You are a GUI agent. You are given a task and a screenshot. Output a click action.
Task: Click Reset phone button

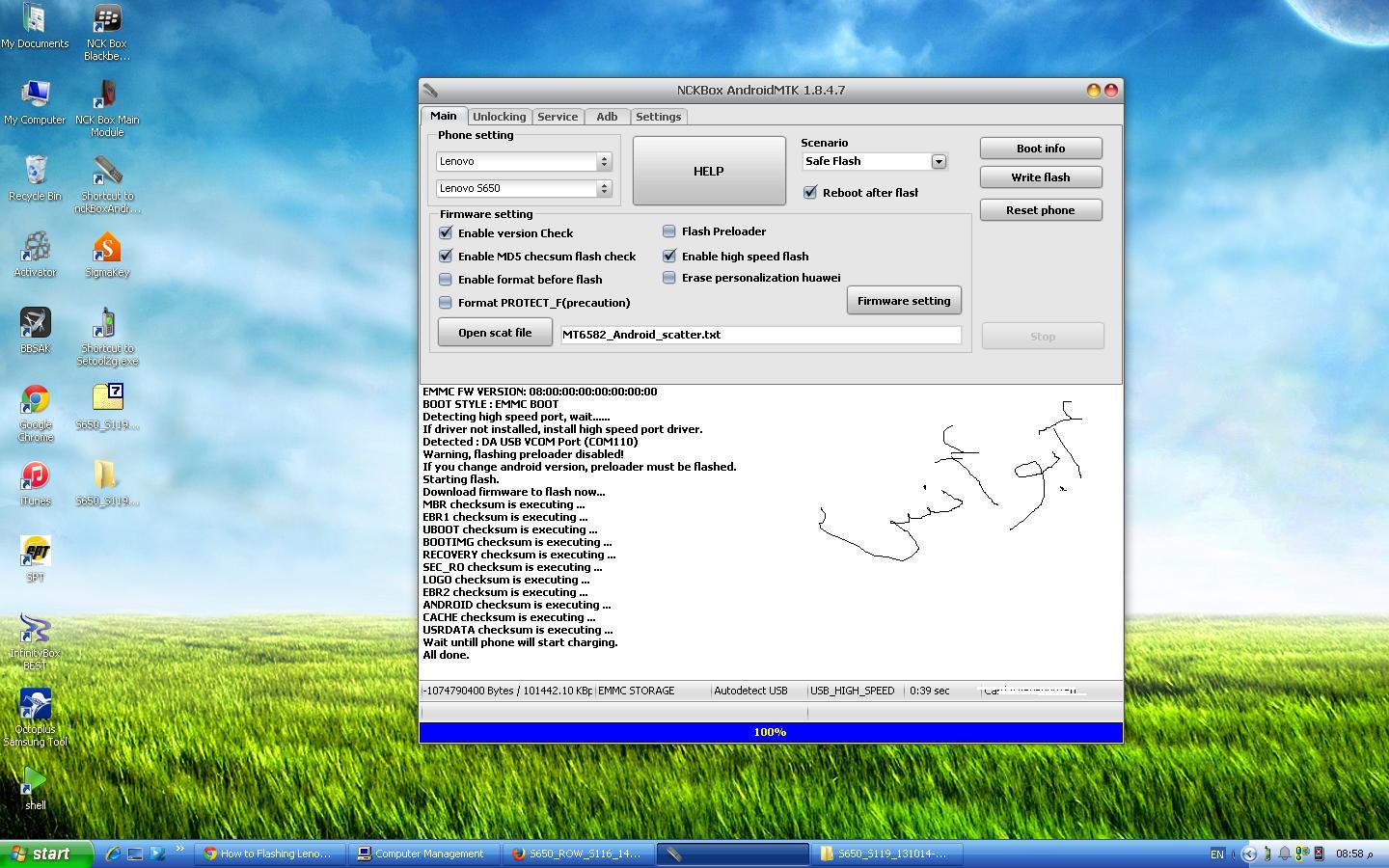click(1041, 210)
